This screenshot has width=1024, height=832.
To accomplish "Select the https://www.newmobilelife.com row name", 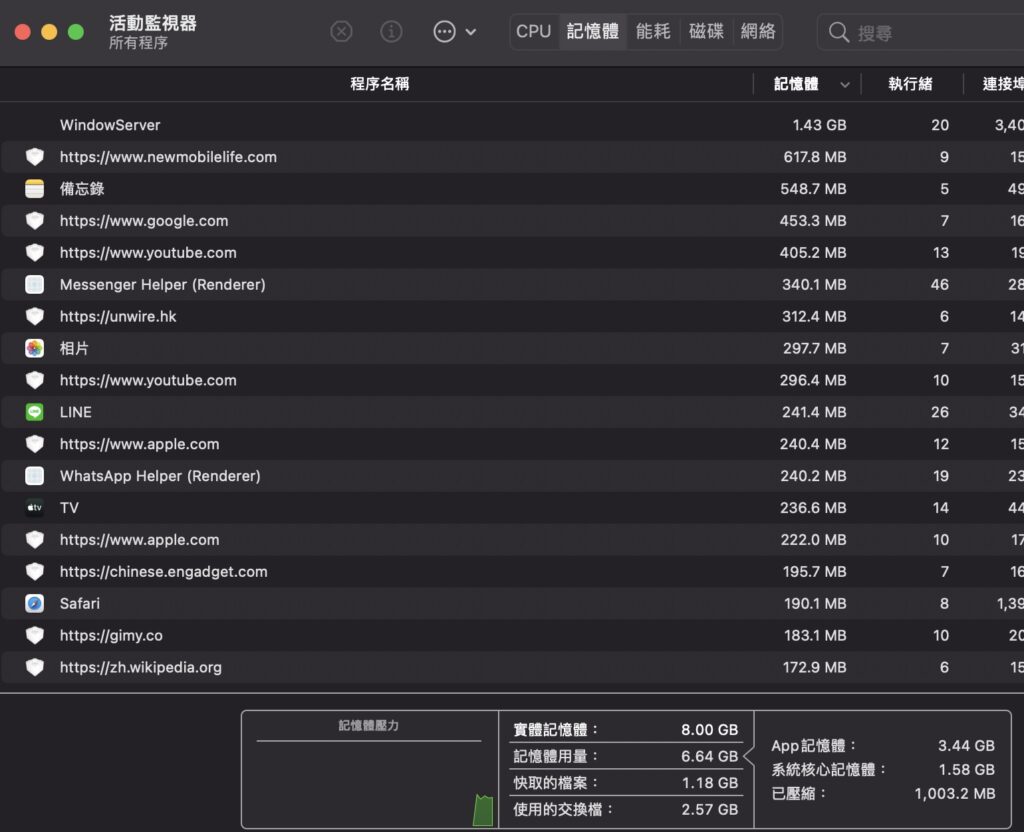I will [x=168, y=157].
